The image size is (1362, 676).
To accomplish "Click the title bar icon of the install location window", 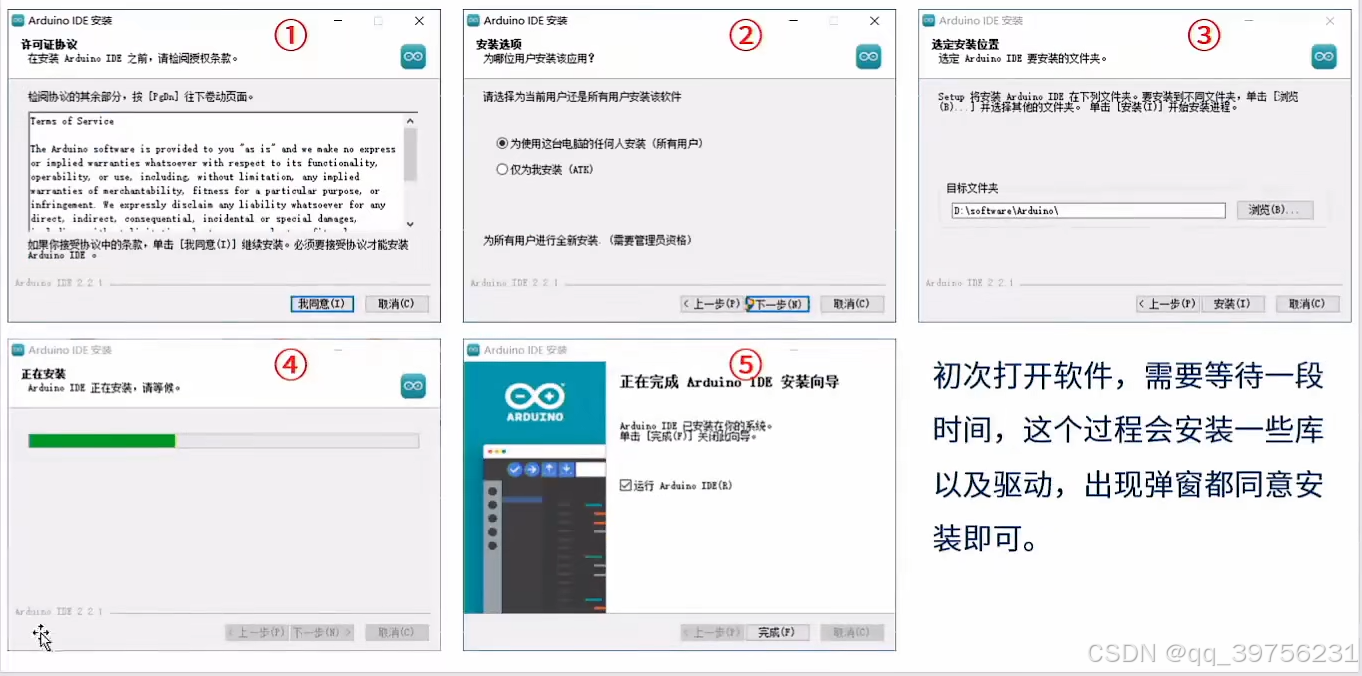I will pyautogui.click(x=929, y=20).
